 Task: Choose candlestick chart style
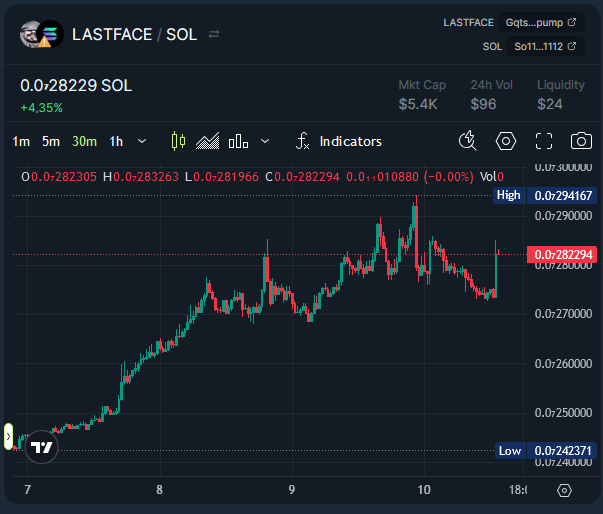[178, 141]
